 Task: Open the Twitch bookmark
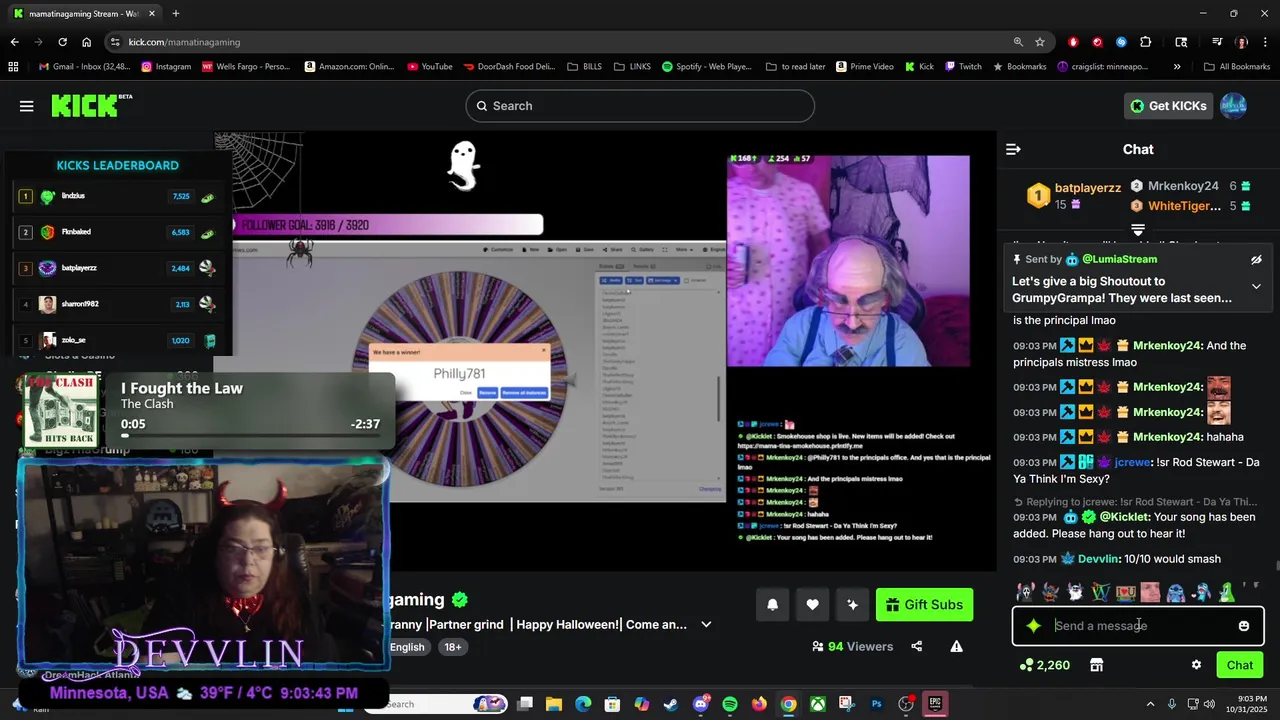click(962, 67)
